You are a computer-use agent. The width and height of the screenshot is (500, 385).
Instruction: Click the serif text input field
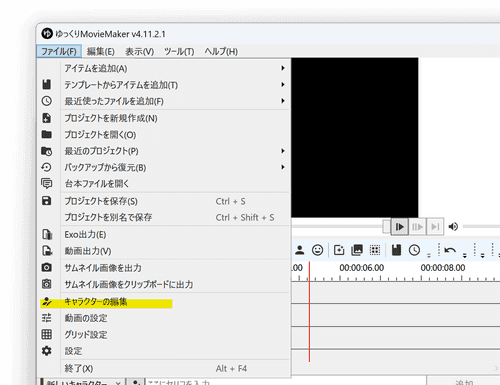coord(286,382)
